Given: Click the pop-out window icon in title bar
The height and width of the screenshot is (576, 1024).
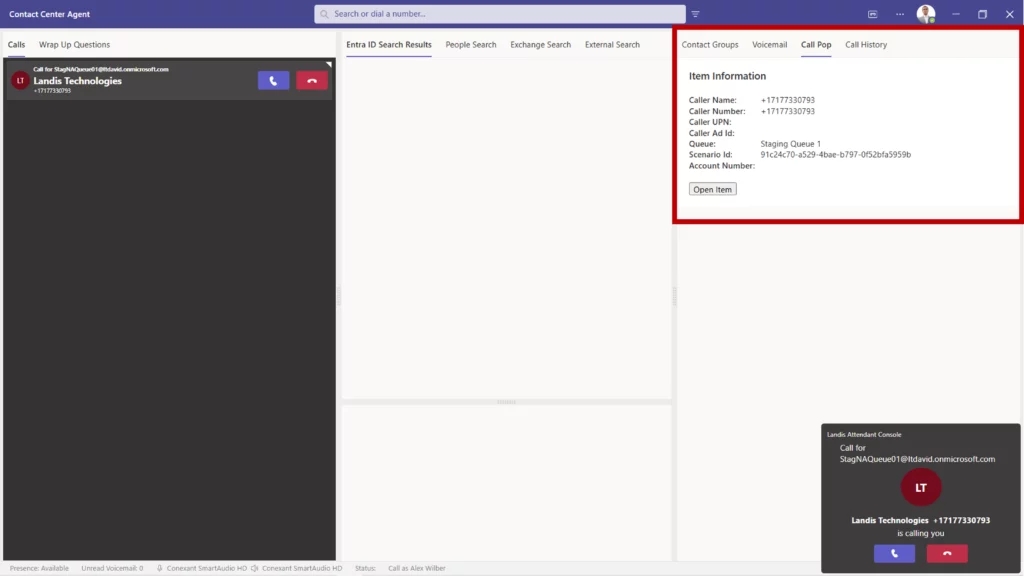Looking at the screenshot, I should click(873, 14).
